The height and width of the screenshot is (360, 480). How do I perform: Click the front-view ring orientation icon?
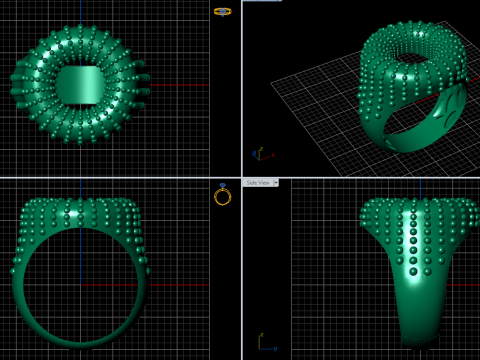(x=223, y=194)
